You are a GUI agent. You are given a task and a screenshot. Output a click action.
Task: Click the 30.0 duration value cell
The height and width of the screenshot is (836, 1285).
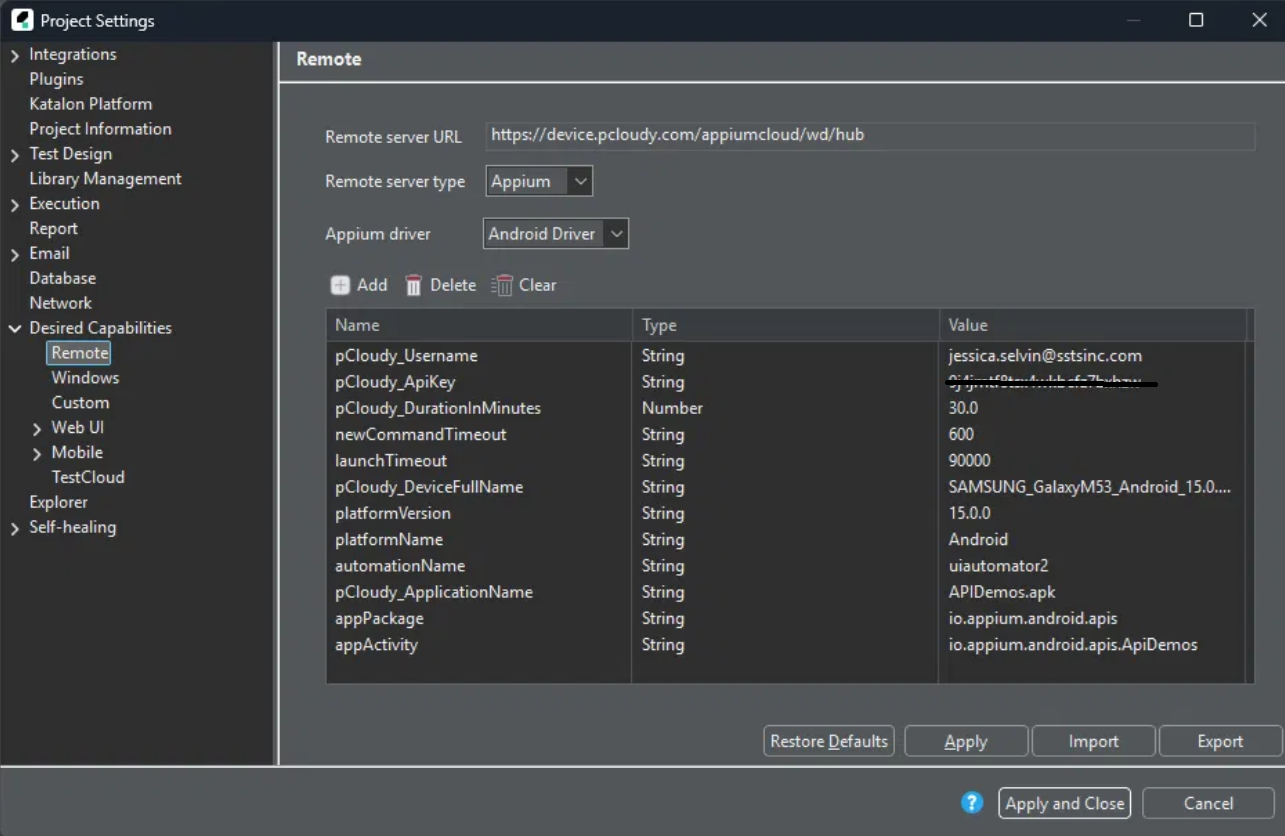coord(963,408)
